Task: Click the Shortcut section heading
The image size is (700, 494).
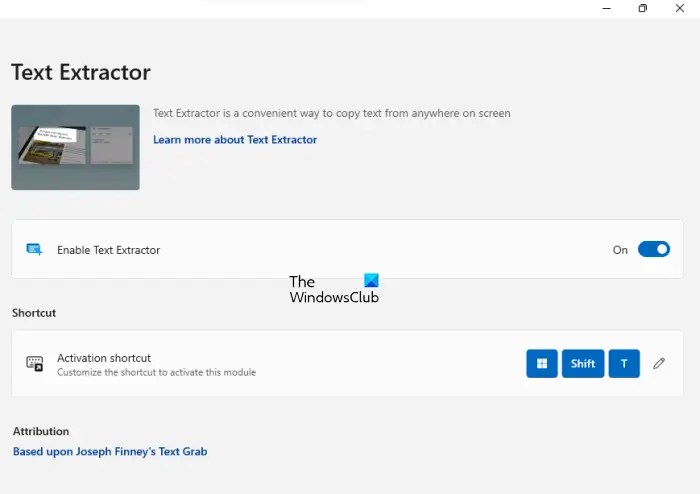Action: [34, 313]
